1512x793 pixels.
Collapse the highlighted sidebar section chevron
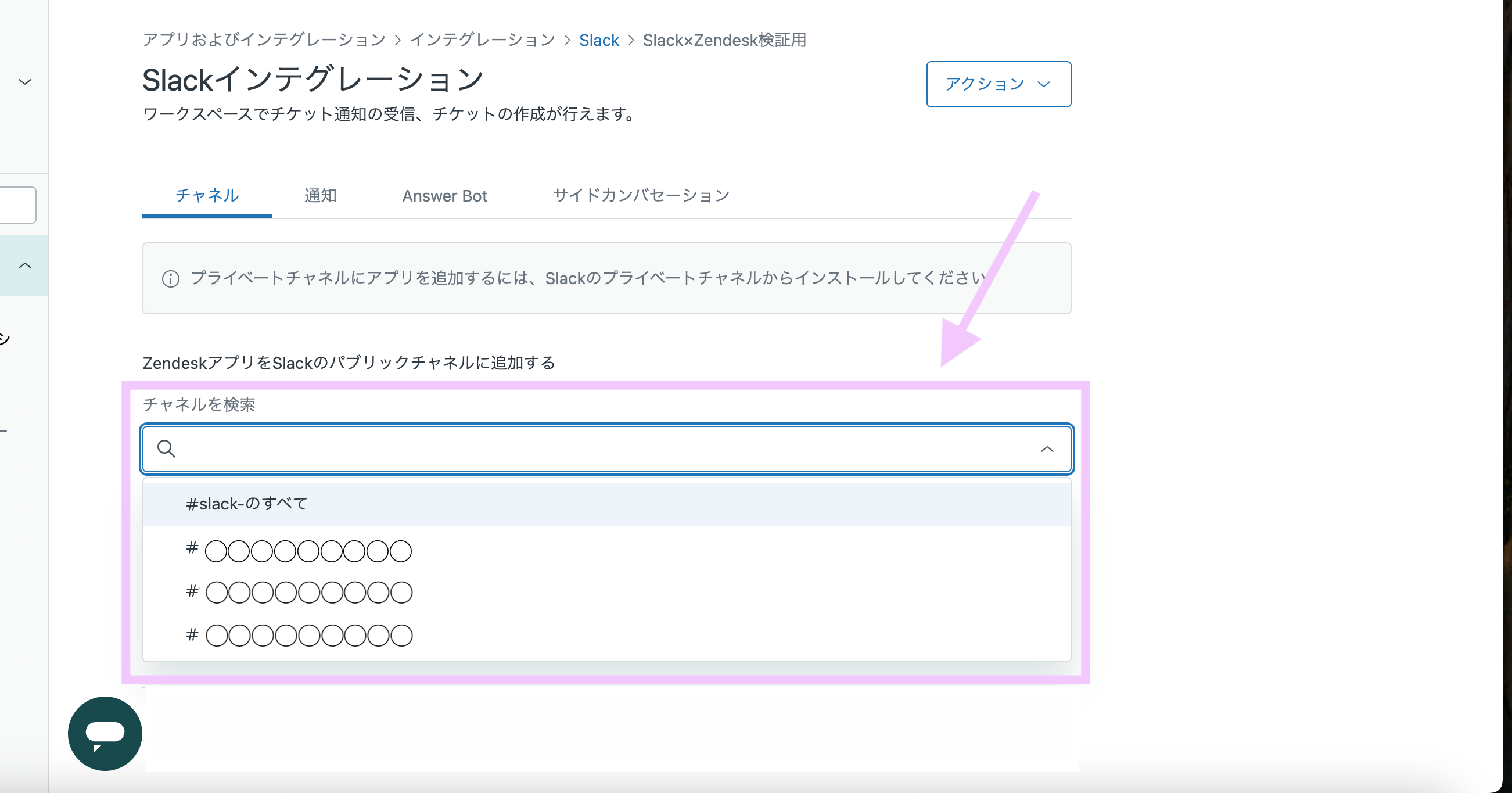[24, 265]
